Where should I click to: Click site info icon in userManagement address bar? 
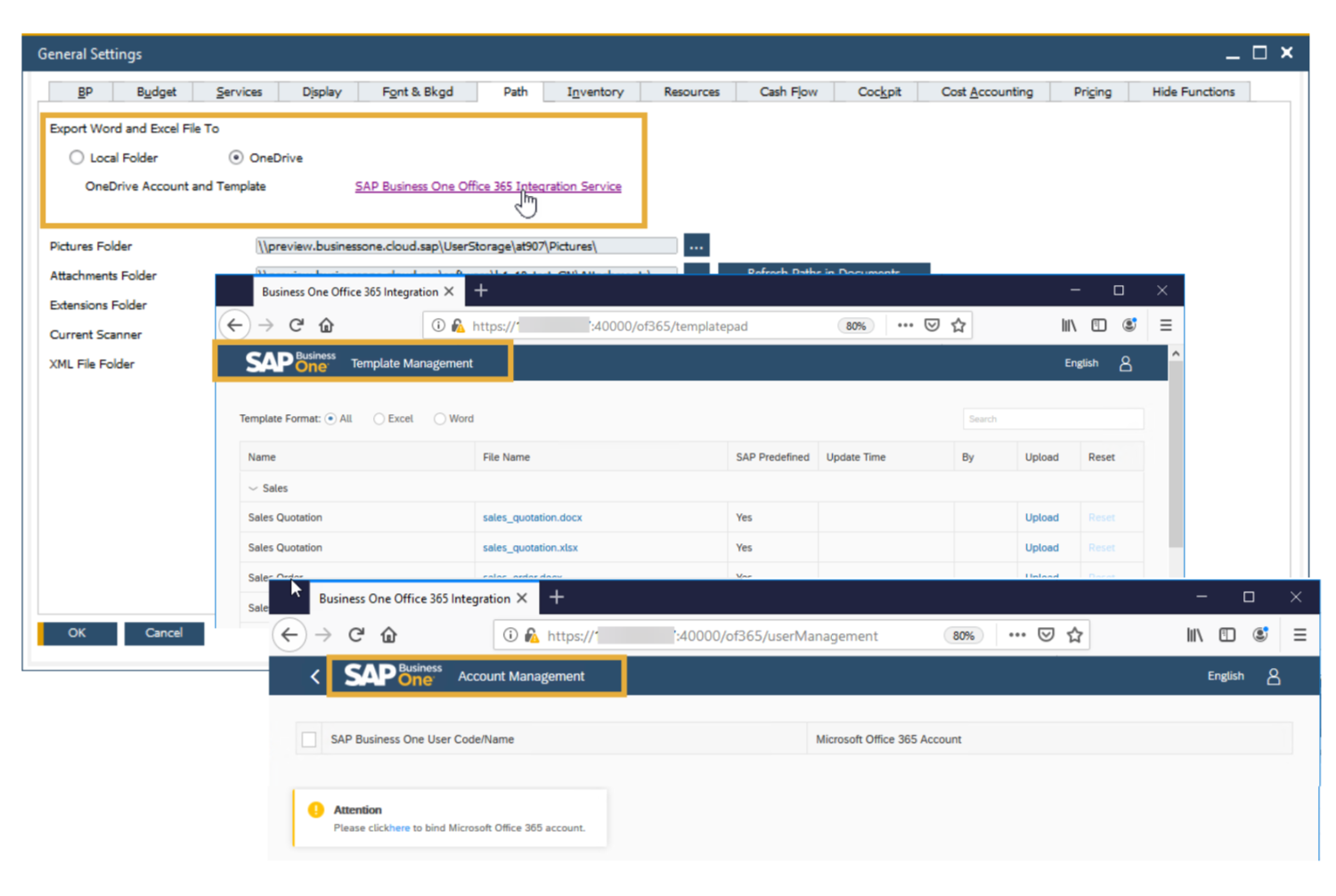(x=510, y=635)
